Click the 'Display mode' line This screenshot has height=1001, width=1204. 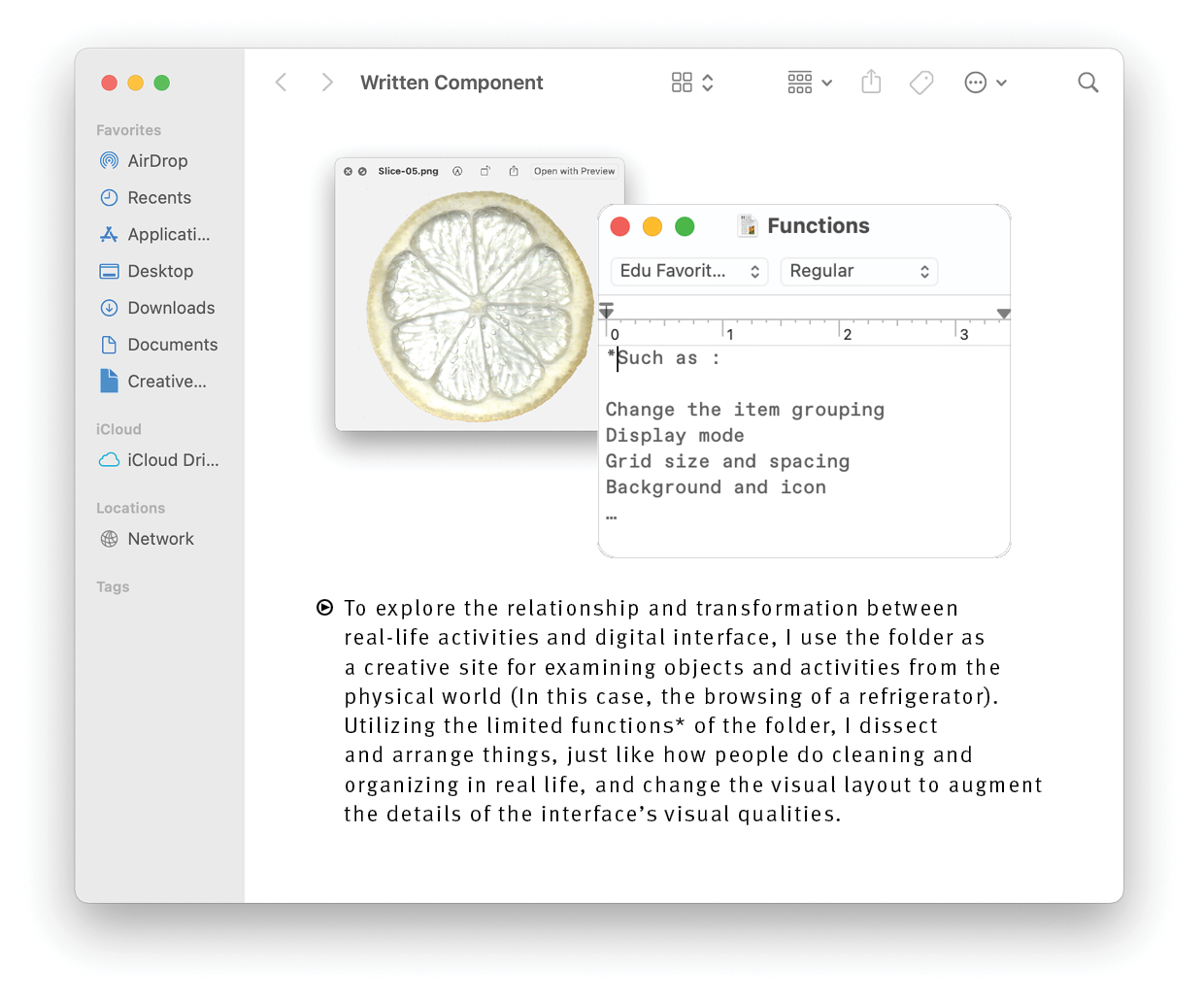click(x=675, y=436)
